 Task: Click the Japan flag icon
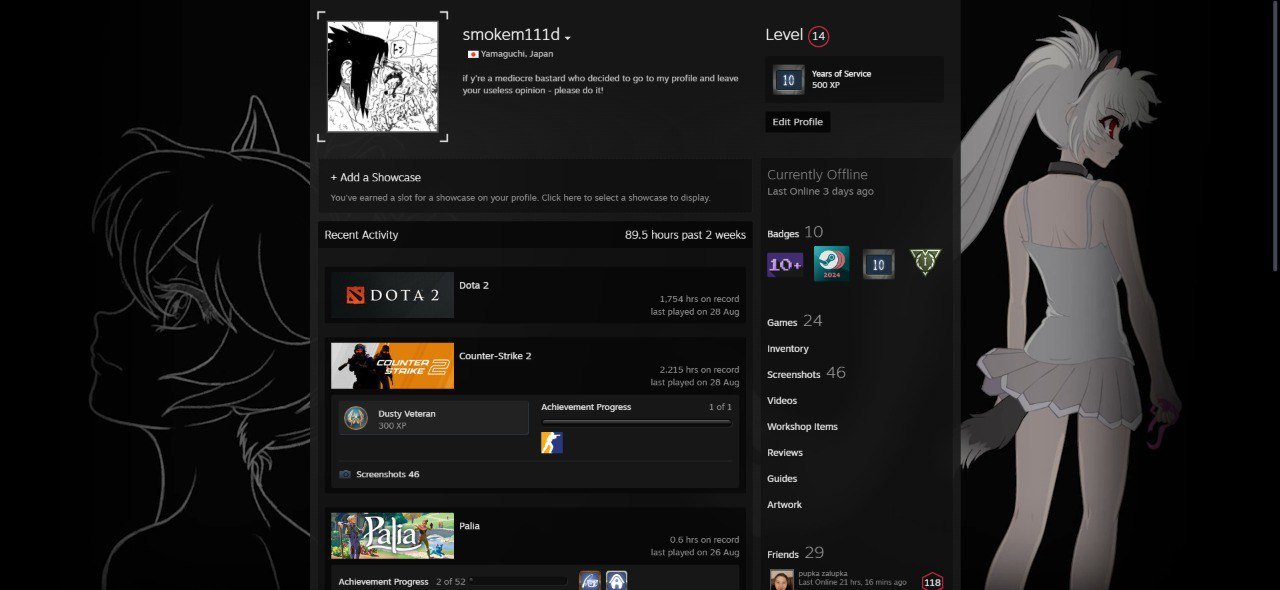[473, 54]
